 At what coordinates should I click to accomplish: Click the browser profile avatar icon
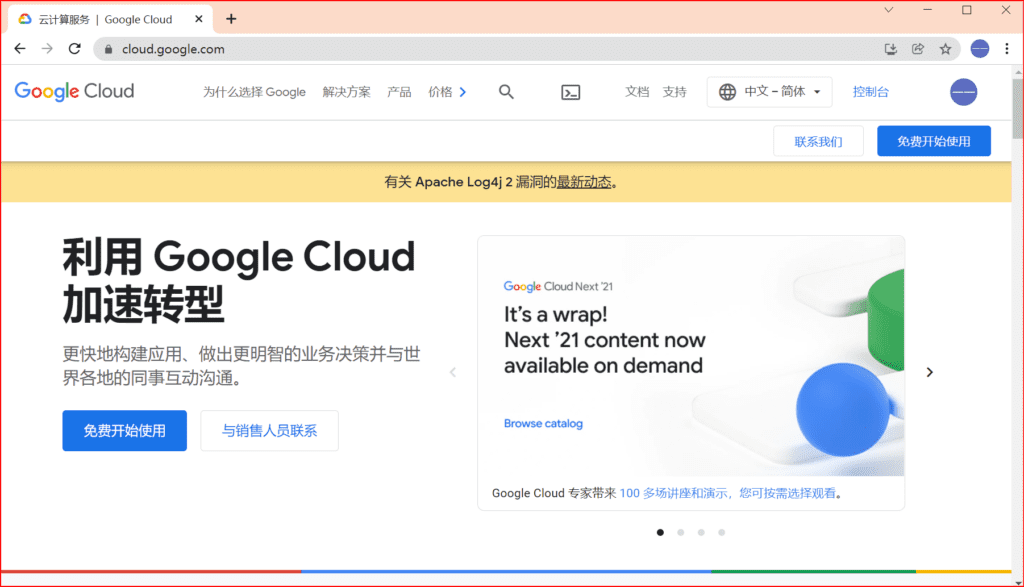click(x=978, y=48)
